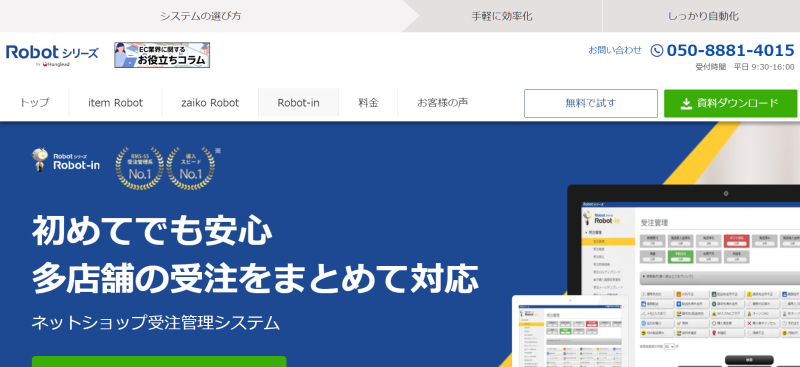The image size is (800, 367).
Task: Click the 導入スピード No.1 laurel badge
Action: (191, 168)
